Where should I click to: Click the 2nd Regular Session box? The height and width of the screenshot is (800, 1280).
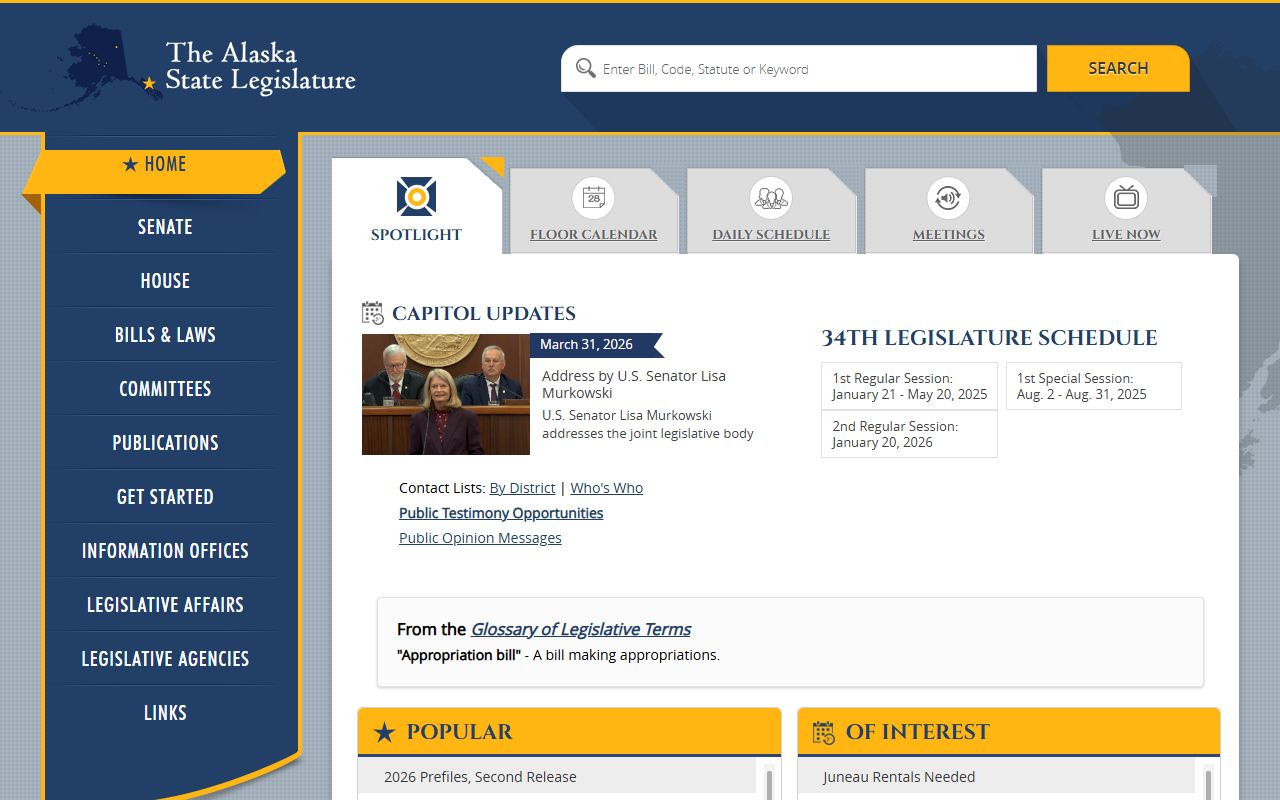(x=909, y=434)
